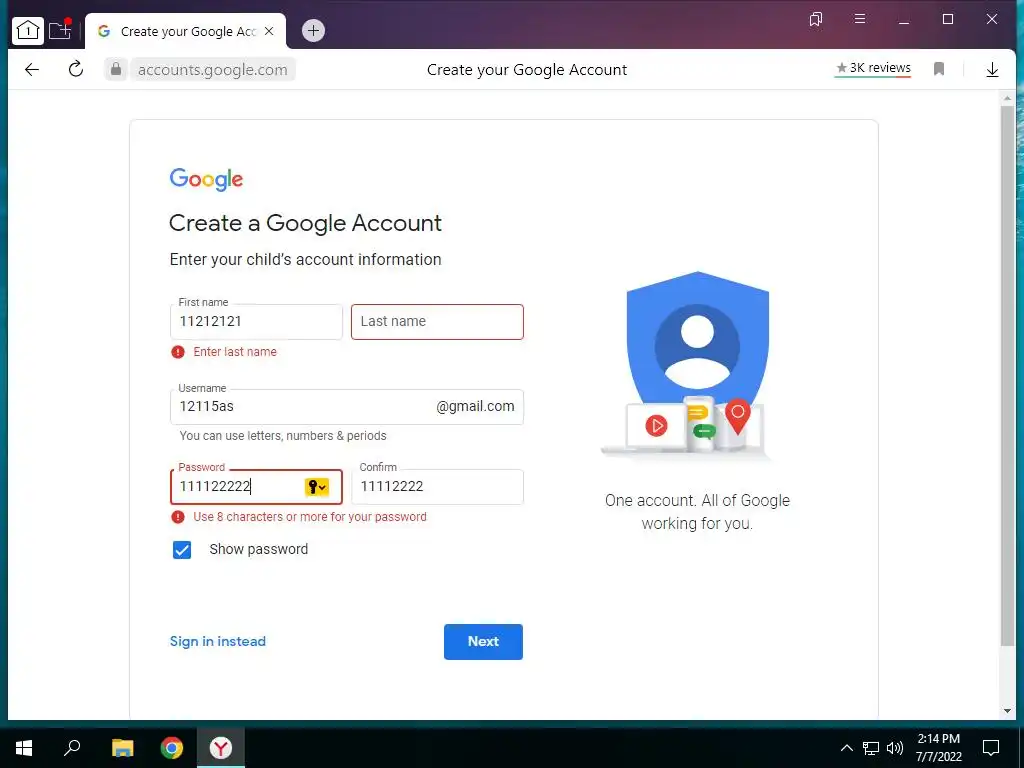This screenshot has width=1024, height=768.
Task: Switch to the Create your Google Account tab
Action: pyautogui.click(x=185, y=31)
